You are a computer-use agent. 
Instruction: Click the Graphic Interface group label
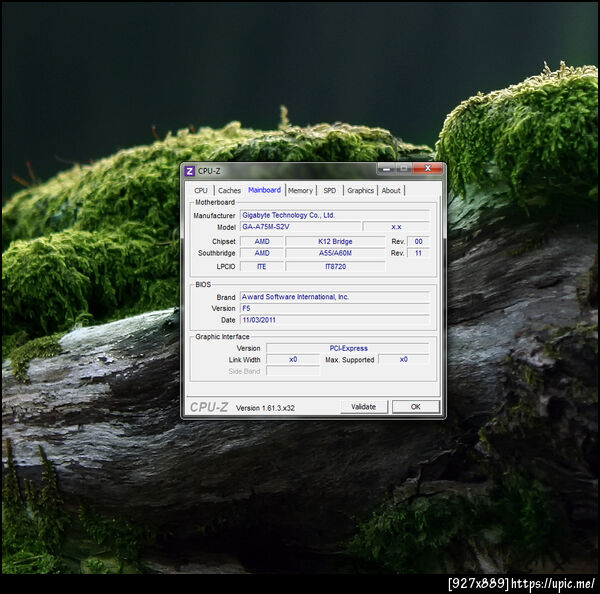222,337
